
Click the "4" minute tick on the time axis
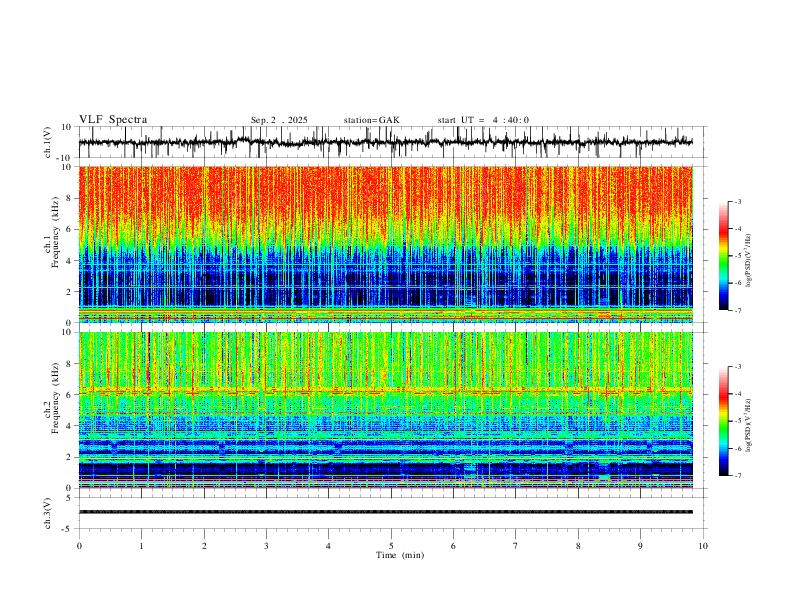(x=328, y=546)
